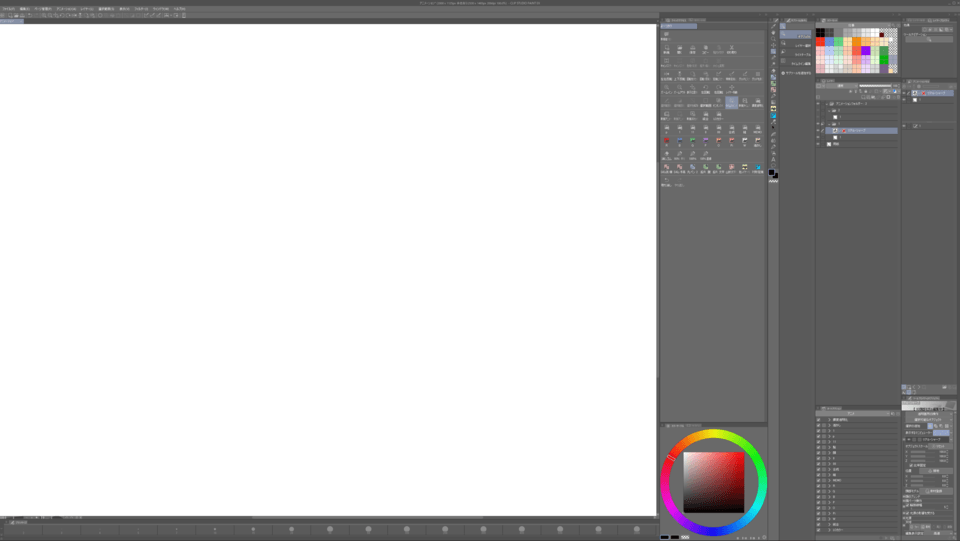The height and width of the screenshot is (541, 960).
Task: Open the Window menu
Action: (x=160, y=9)
